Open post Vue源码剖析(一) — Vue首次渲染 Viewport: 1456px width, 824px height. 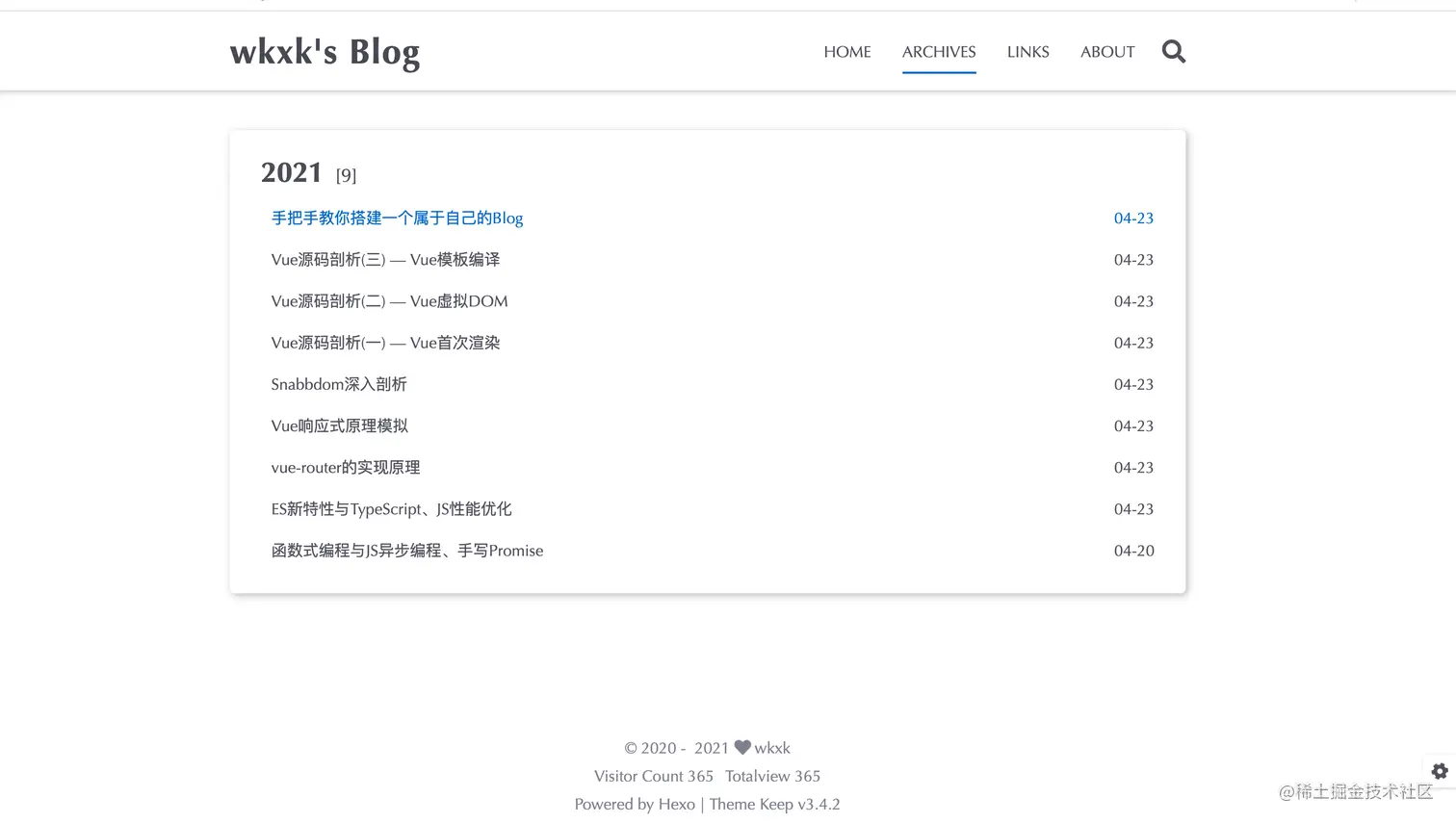tap(385, 343)
